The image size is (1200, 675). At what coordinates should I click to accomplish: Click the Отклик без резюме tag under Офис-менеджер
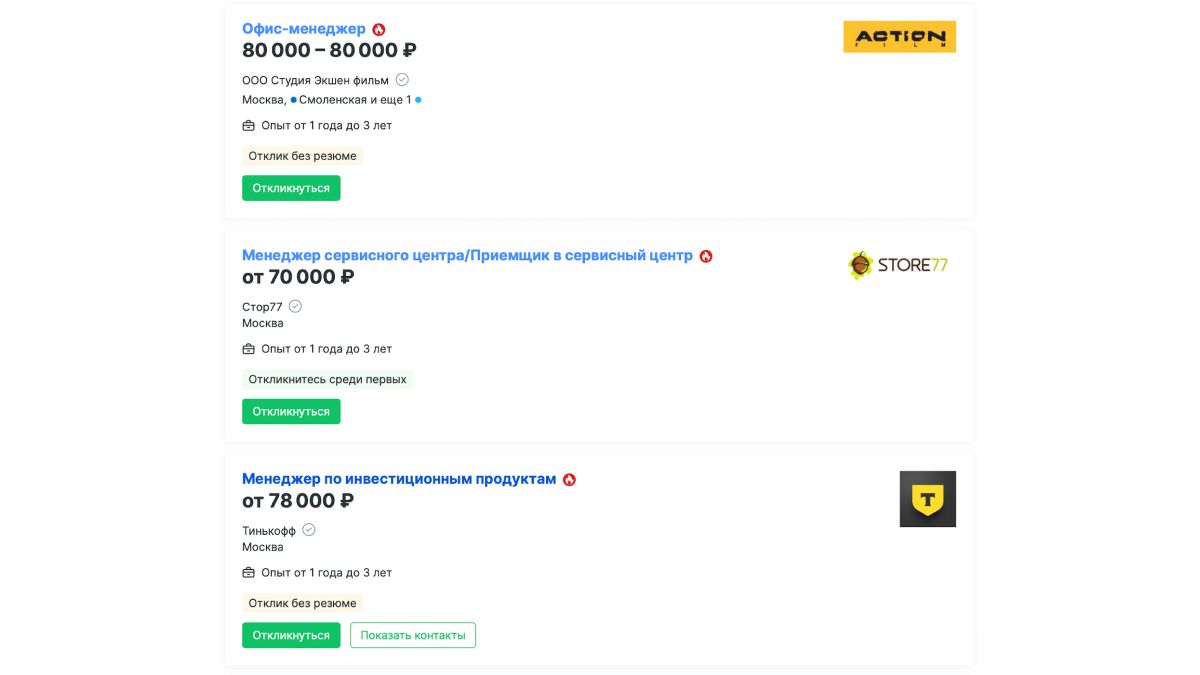coord(302,156)
